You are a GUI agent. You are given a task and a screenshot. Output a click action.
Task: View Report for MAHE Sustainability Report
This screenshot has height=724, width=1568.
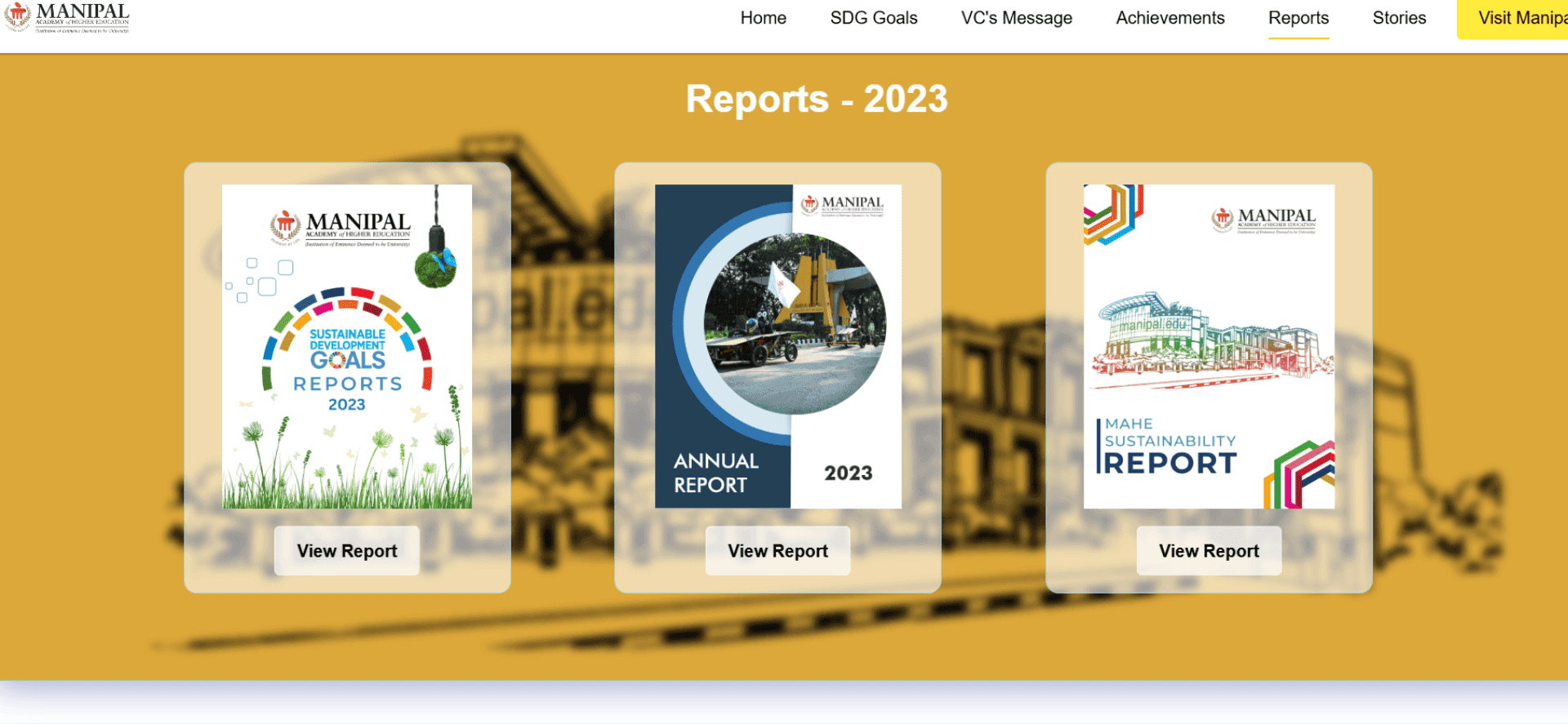pyautogui.click(x=1209, y=551)
